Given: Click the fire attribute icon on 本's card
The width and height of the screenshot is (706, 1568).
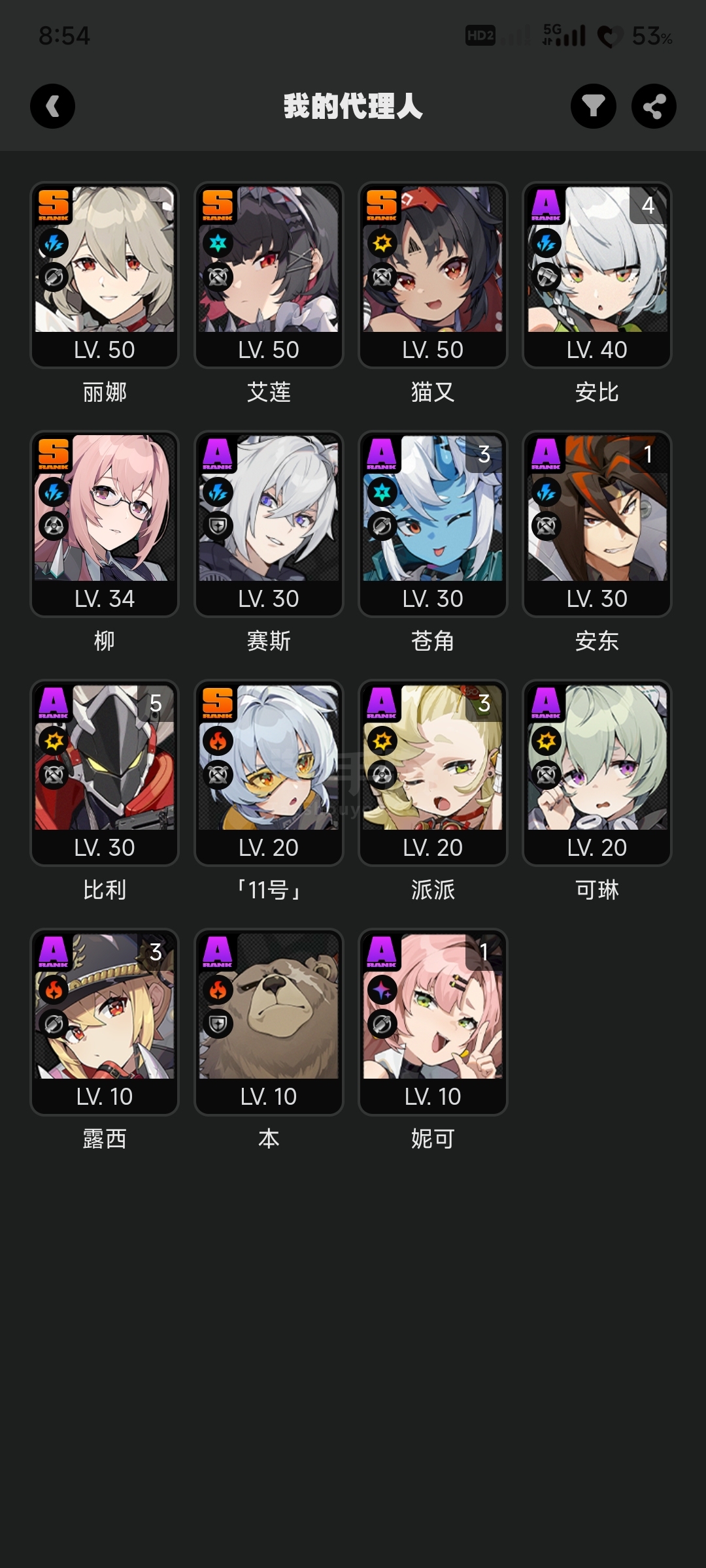Looking at the screenshot, I should [x=218, y=990].
